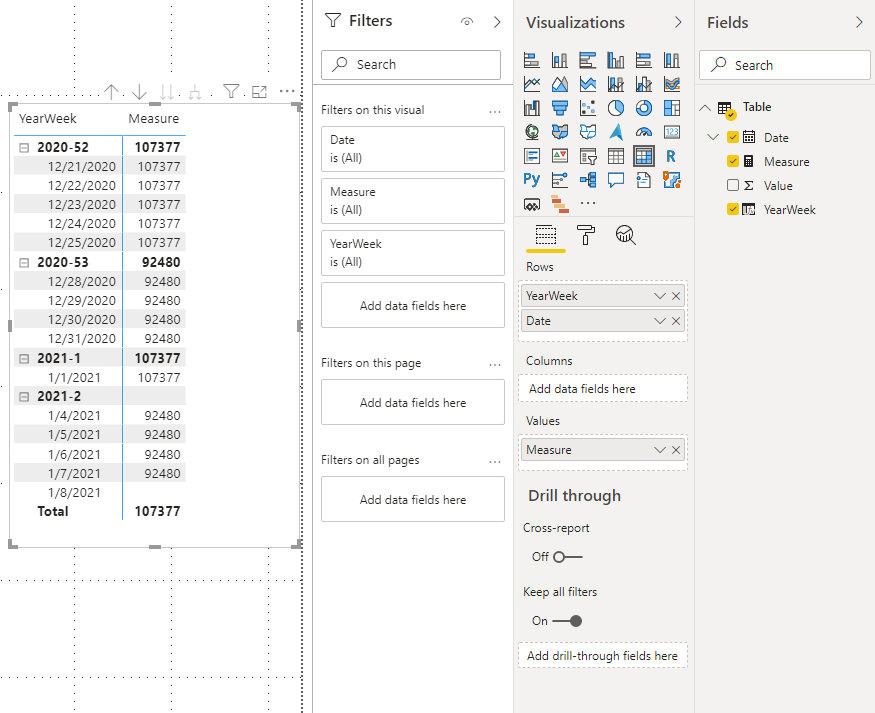Collapse the Filters pane
This screenshot has height=713, width=875.
(x=497, y=22)
